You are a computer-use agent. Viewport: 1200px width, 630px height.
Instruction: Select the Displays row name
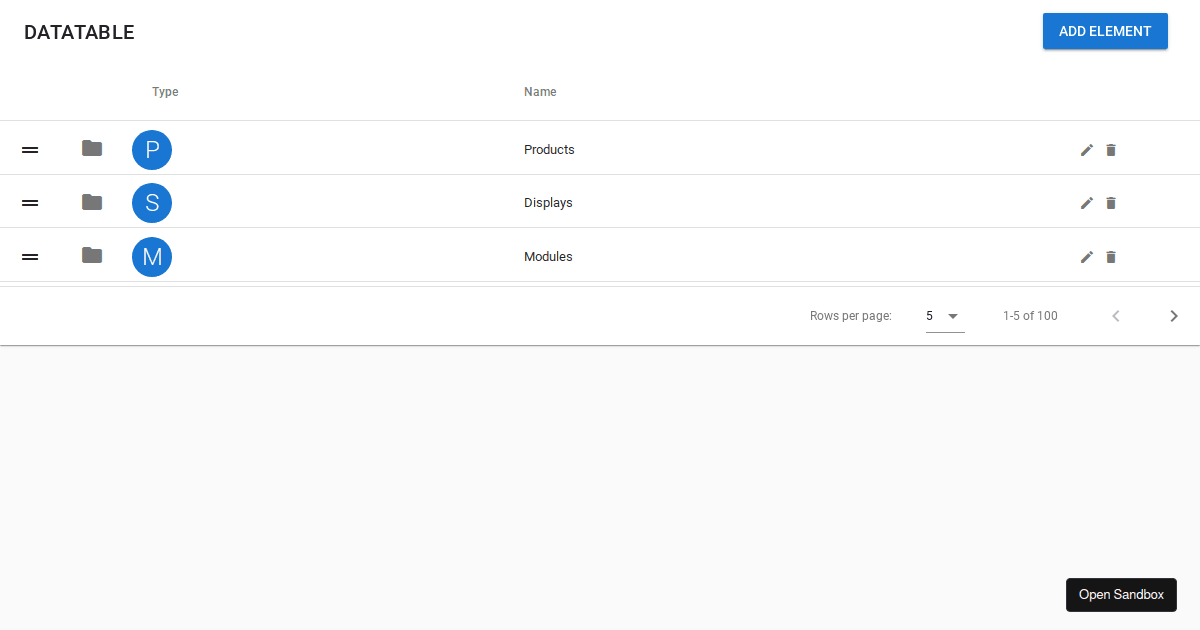548,202
